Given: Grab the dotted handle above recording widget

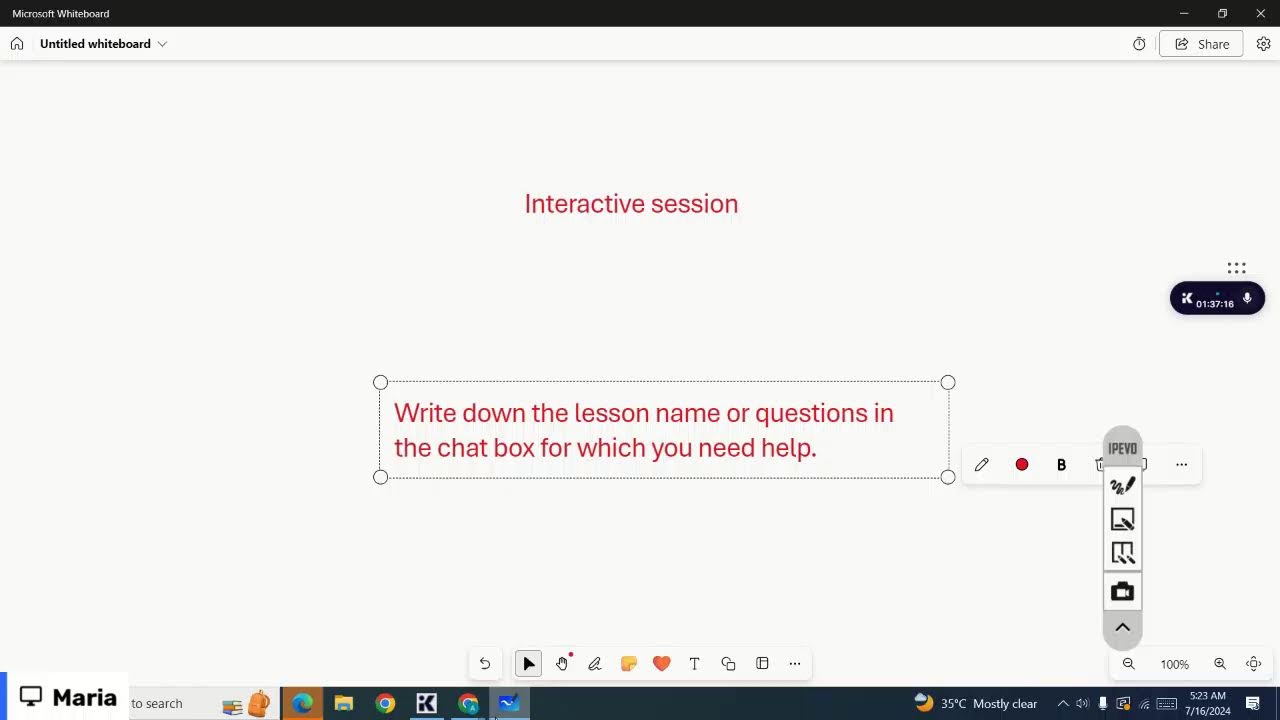Looking at the screenshot, I should 1236,268.
